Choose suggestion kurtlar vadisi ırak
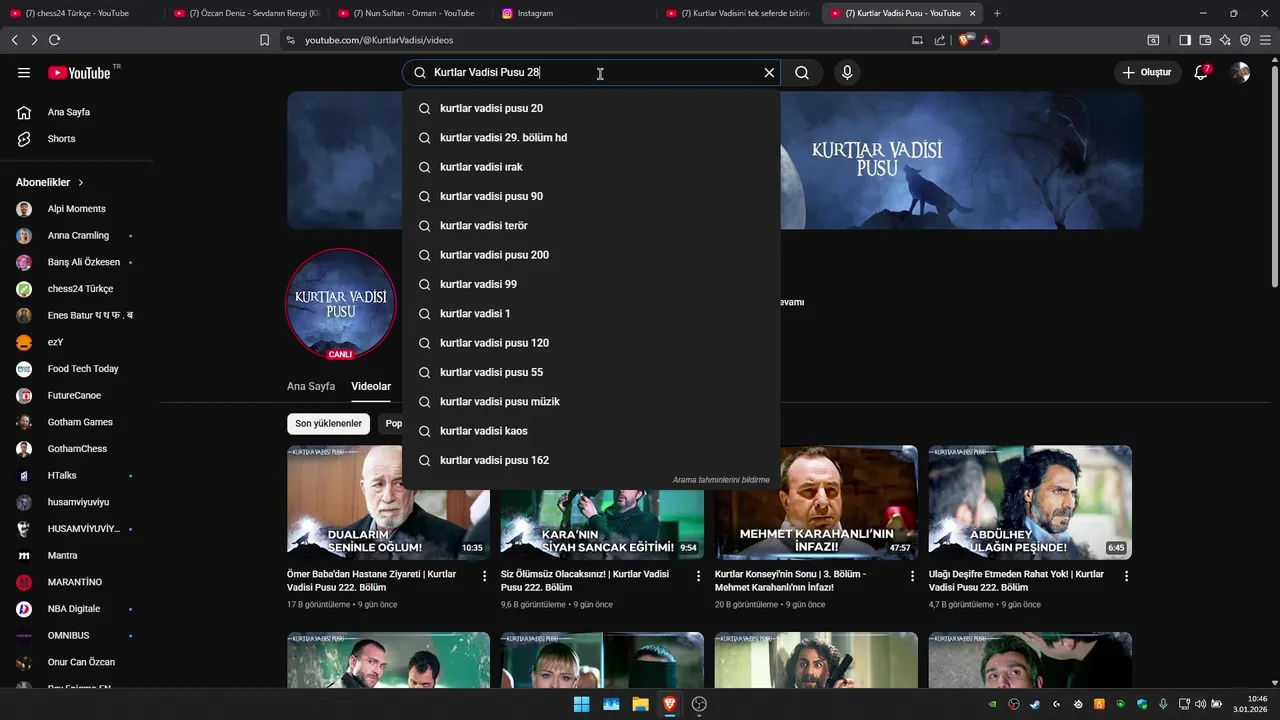Image resolution: width=1280 pixels, height=720 pixels. pyautogui.click(x=591, y=167)
